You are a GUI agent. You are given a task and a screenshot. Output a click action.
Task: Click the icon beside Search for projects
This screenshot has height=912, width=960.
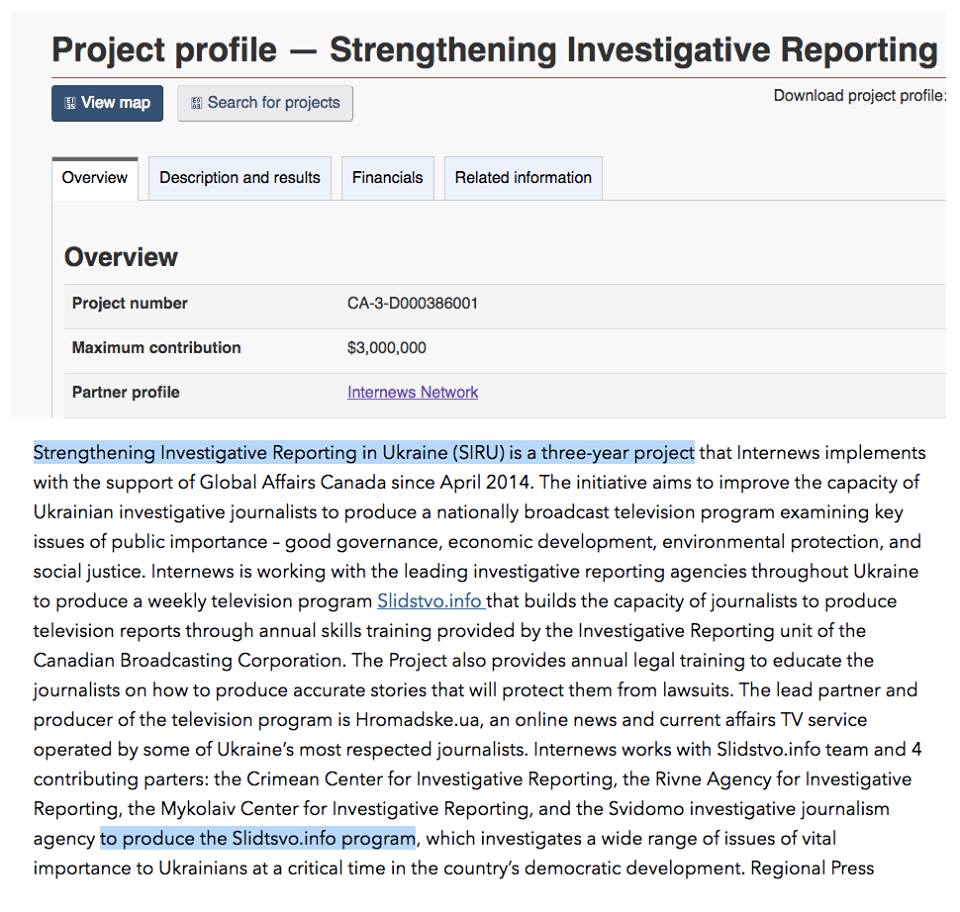[x=196, y=103]
